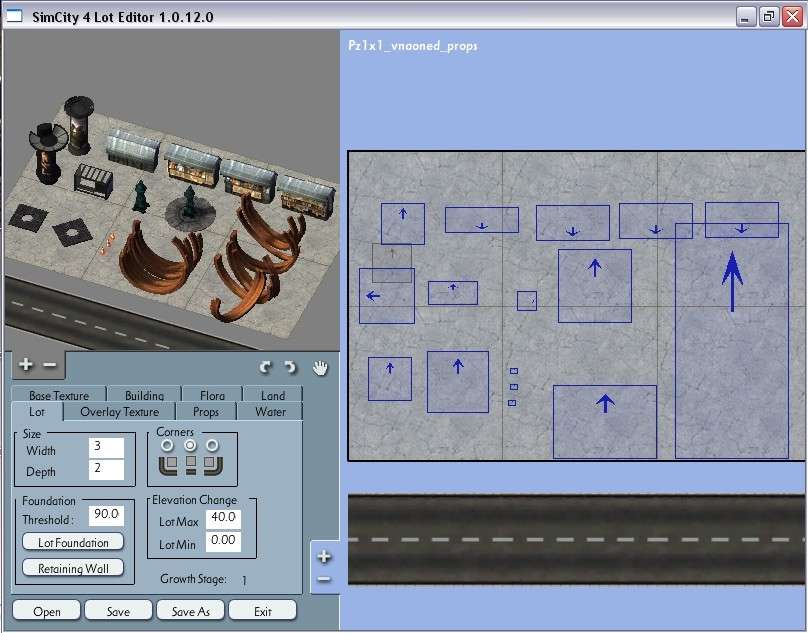Open the Water tab
The width and height of the screenshot is (808, 633).
coord(270,412)
